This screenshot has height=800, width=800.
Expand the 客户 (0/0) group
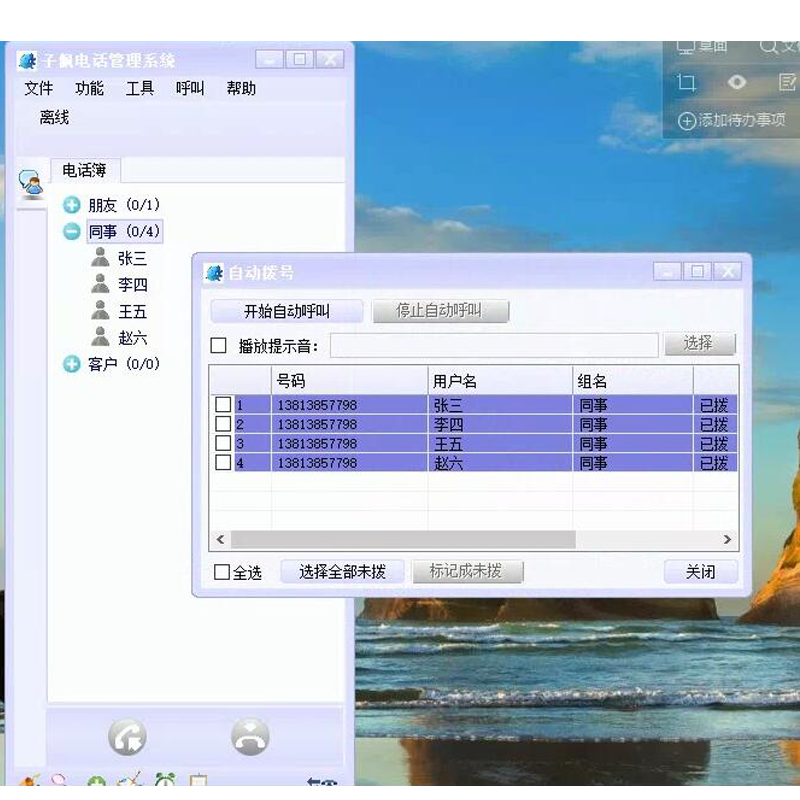click(x=71, y=364)
